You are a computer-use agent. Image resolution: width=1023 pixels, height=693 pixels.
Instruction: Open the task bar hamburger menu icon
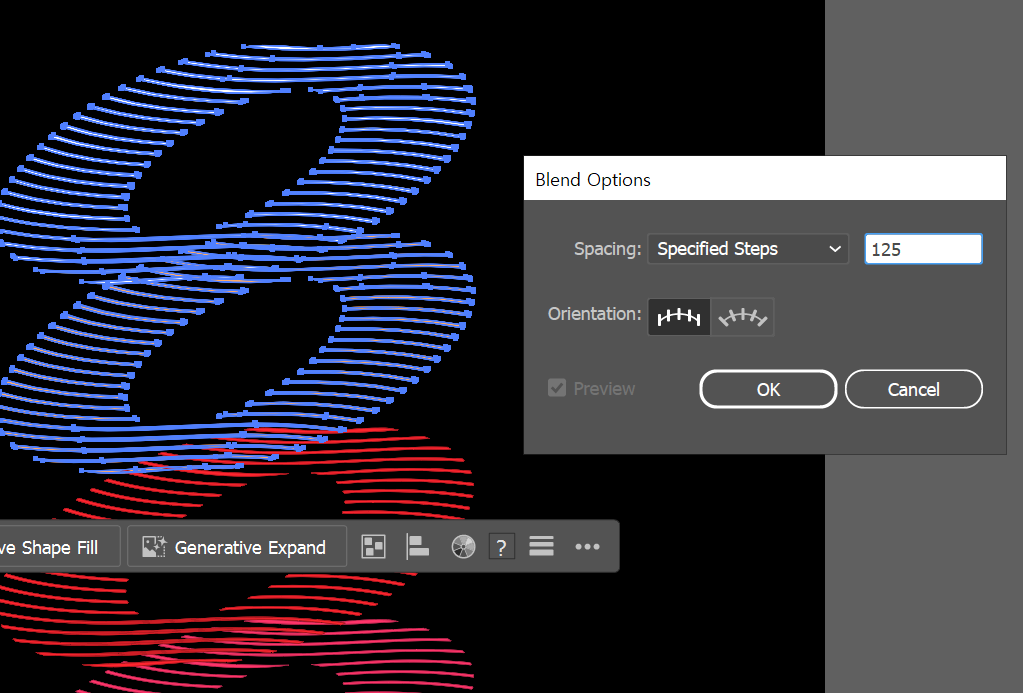click(542, 546)
